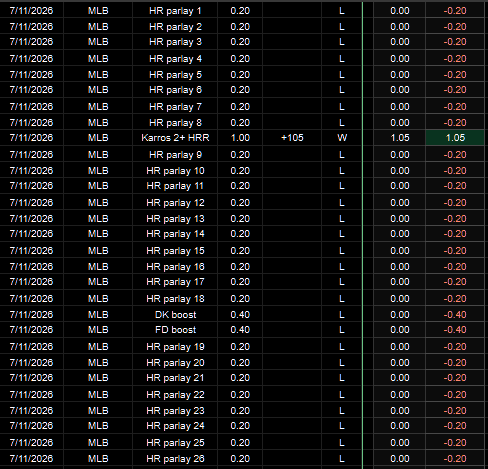This screenshot has width=488, height=469.
Task: Select the -0.20 loss in HR parlay 26 row
Action: pos(455,459)
